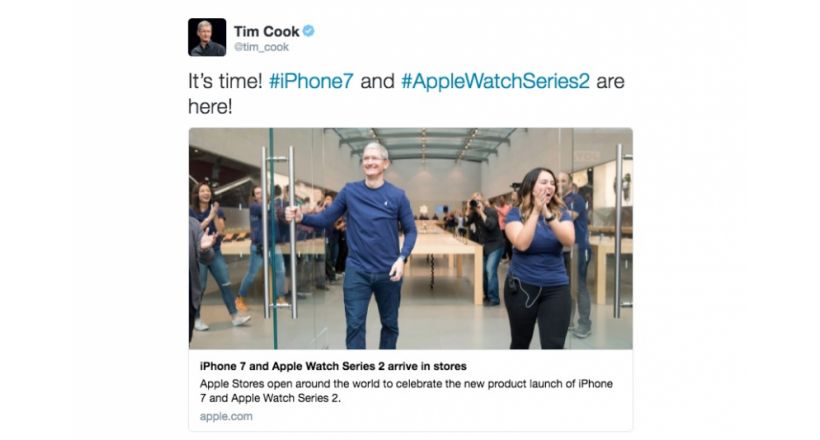Open the #iPhone7 hashtag
Viewport: 820px width, 440px height.
click(x=311, y=81)
